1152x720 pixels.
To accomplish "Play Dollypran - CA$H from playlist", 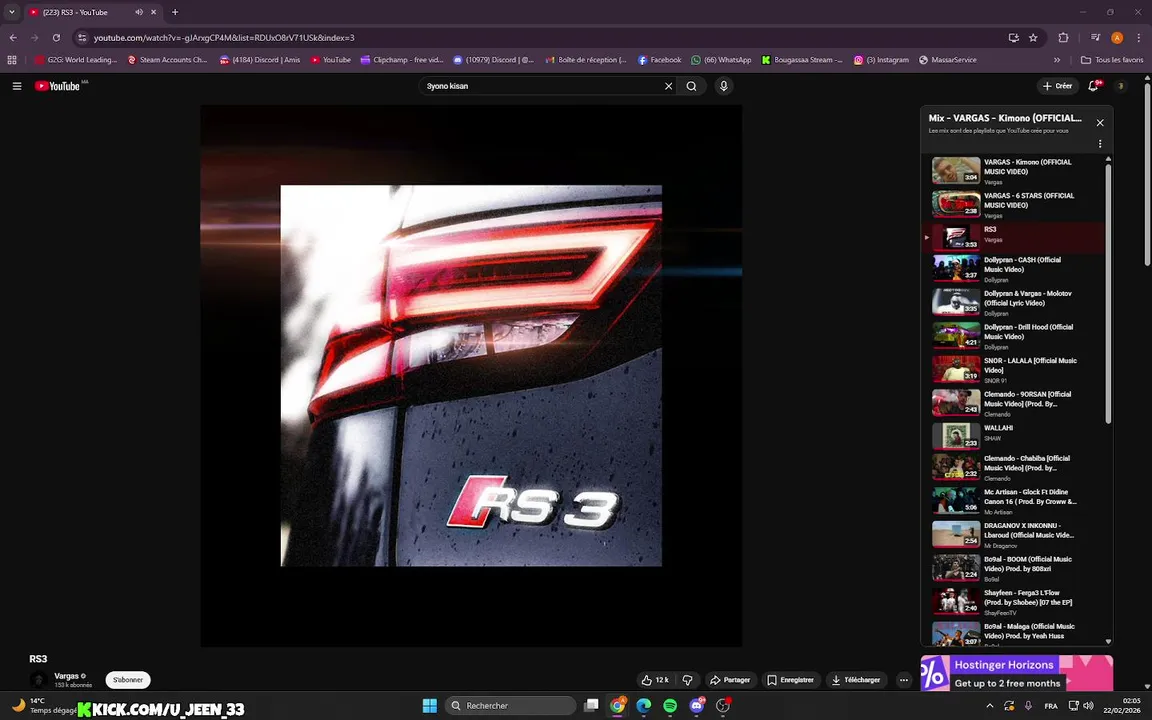I will click(x=1014, y=269).
